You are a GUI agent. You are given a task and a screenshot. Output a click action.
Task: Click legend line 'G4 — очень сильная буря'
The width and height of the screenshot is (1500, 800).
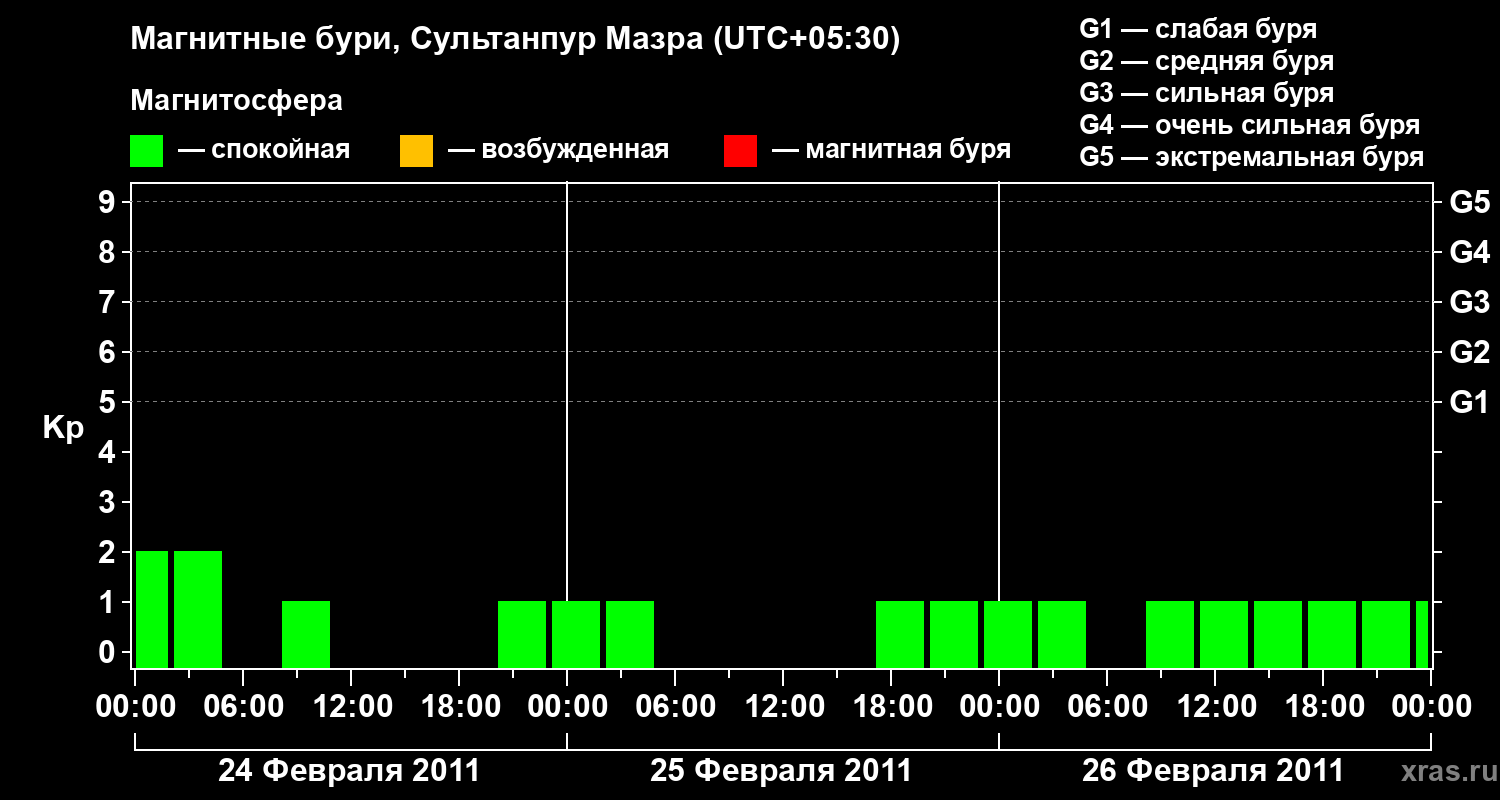point(1249,125)
